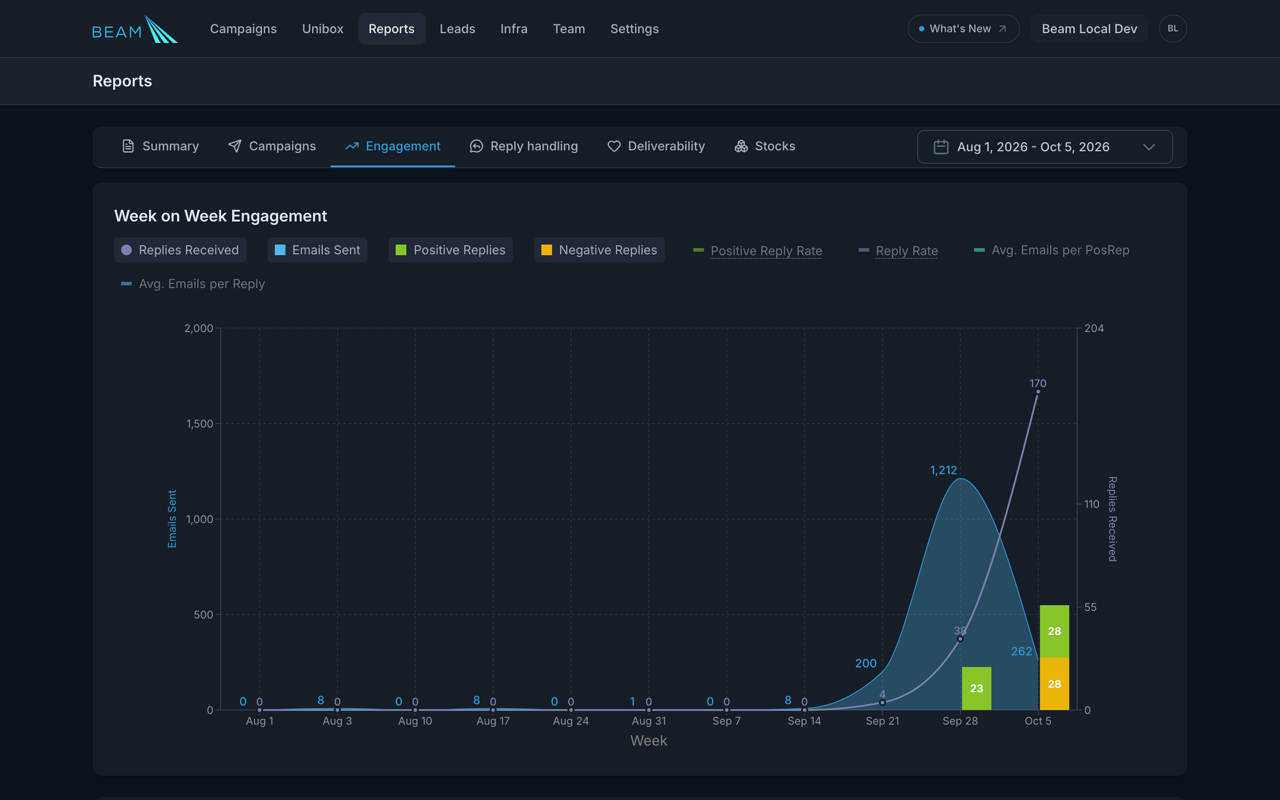Viewport: 1280px width, 800px height.
Task: Go to the Leads section
Action: tap(457, 29)
